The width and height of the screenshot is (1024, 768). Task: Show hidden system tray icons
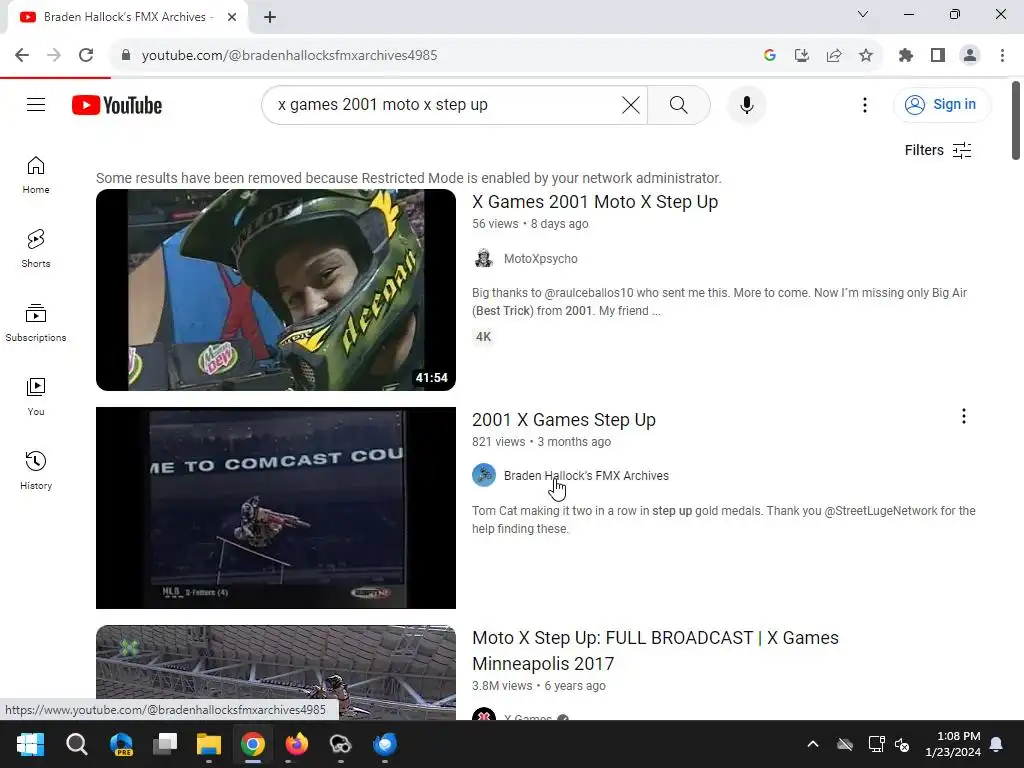point(812,744)
